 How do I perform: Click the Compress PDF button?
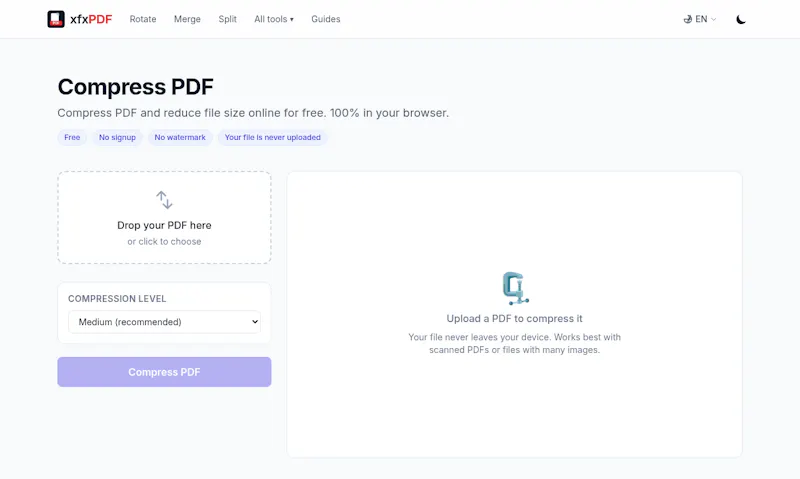pos(164,372)
